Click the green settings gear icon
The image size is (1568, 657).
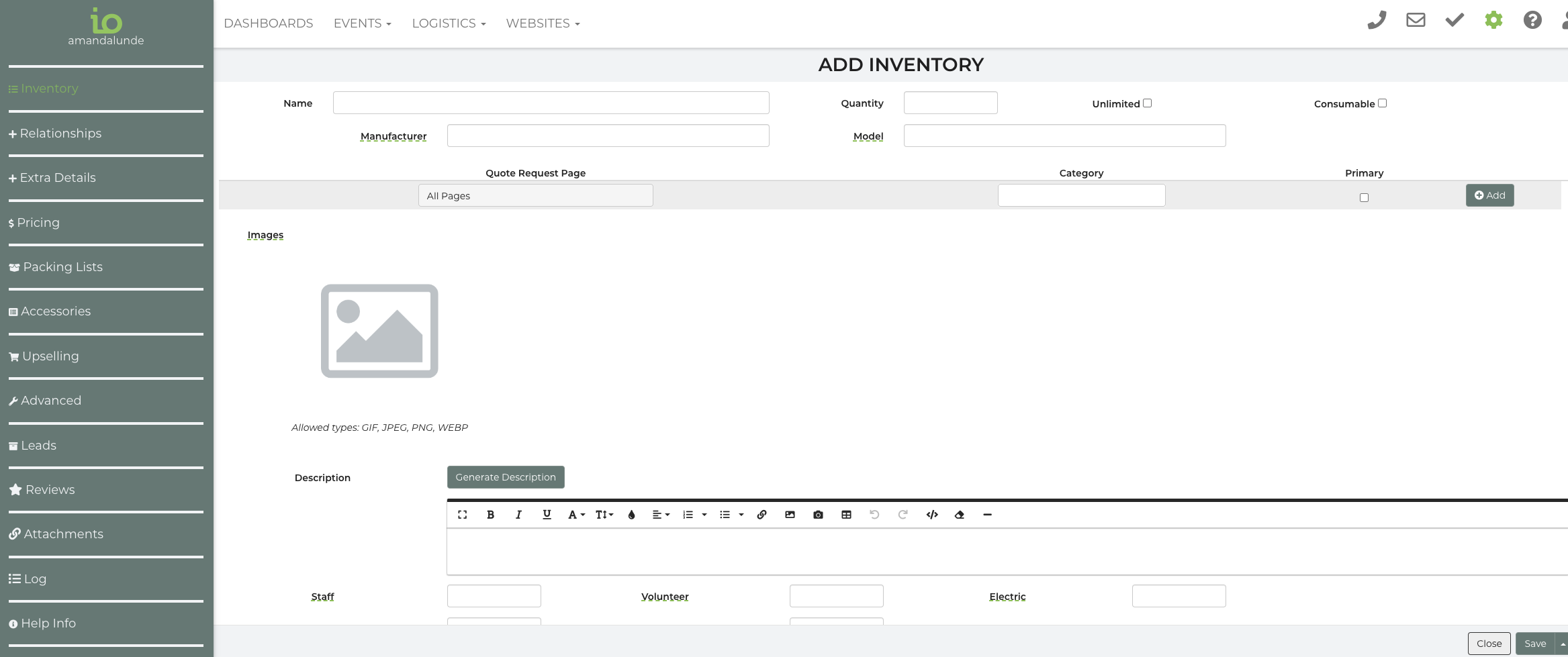(x=1493, y=21)
